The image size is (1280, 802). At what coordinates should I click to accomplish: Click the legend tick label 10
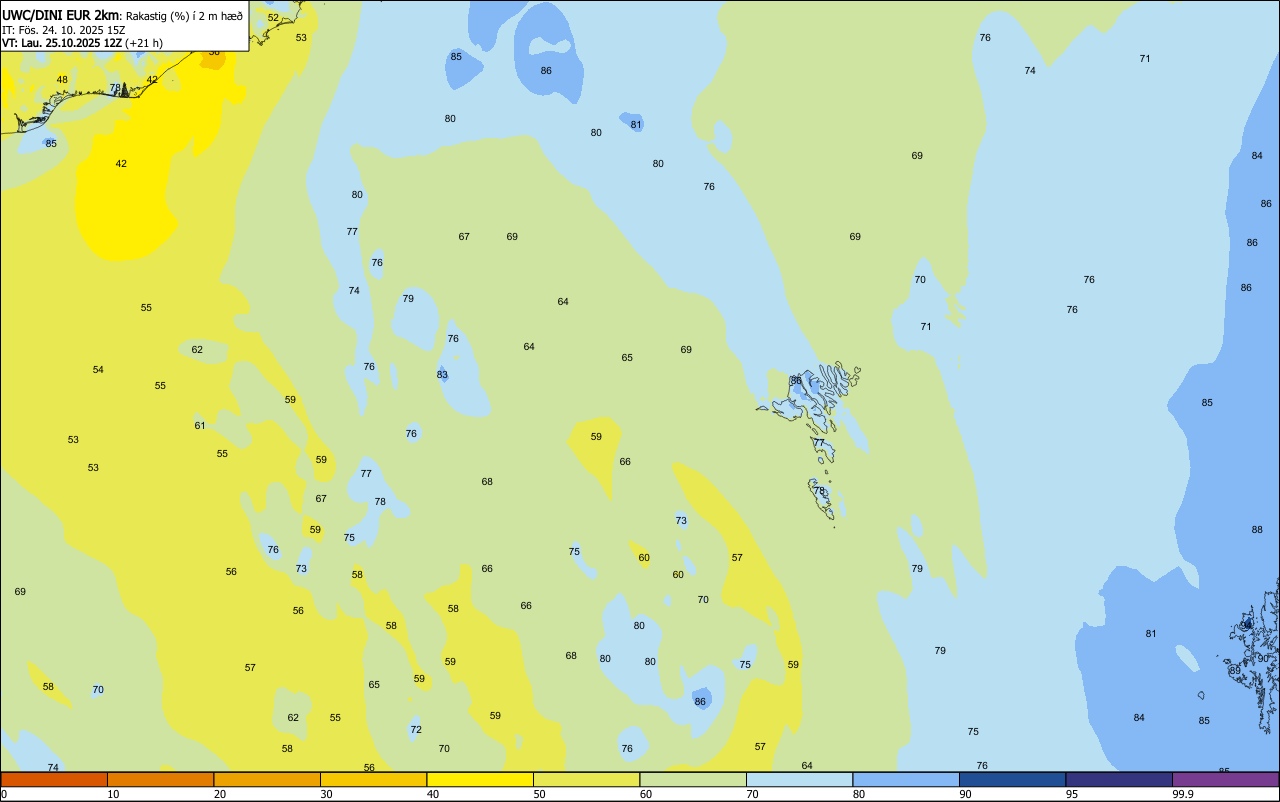click(x=113, y=794)
